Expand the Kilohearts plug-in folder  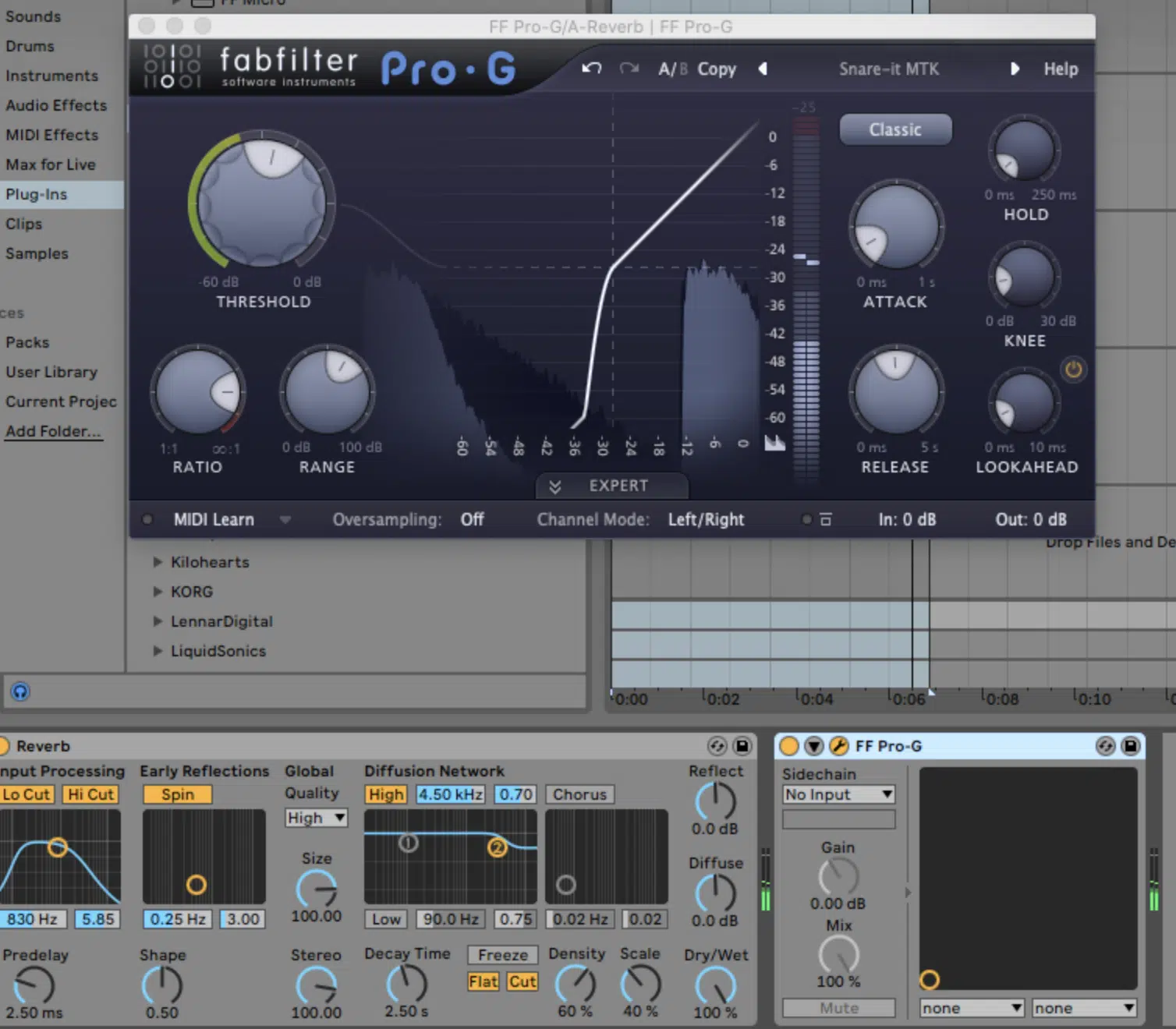click(158, 562)
